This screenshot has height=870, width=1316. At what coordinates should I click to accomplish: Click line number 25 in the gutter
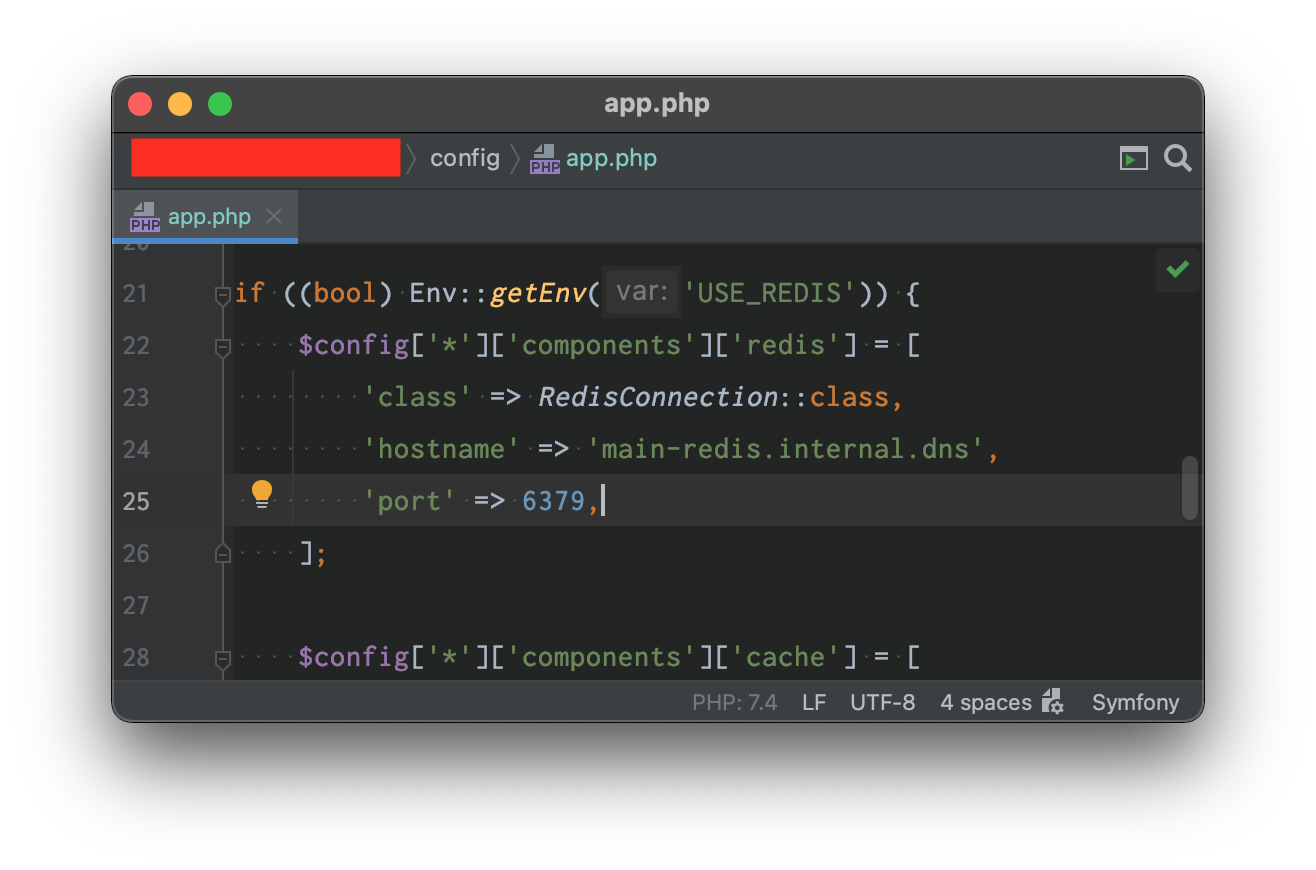tap(136, 501)
